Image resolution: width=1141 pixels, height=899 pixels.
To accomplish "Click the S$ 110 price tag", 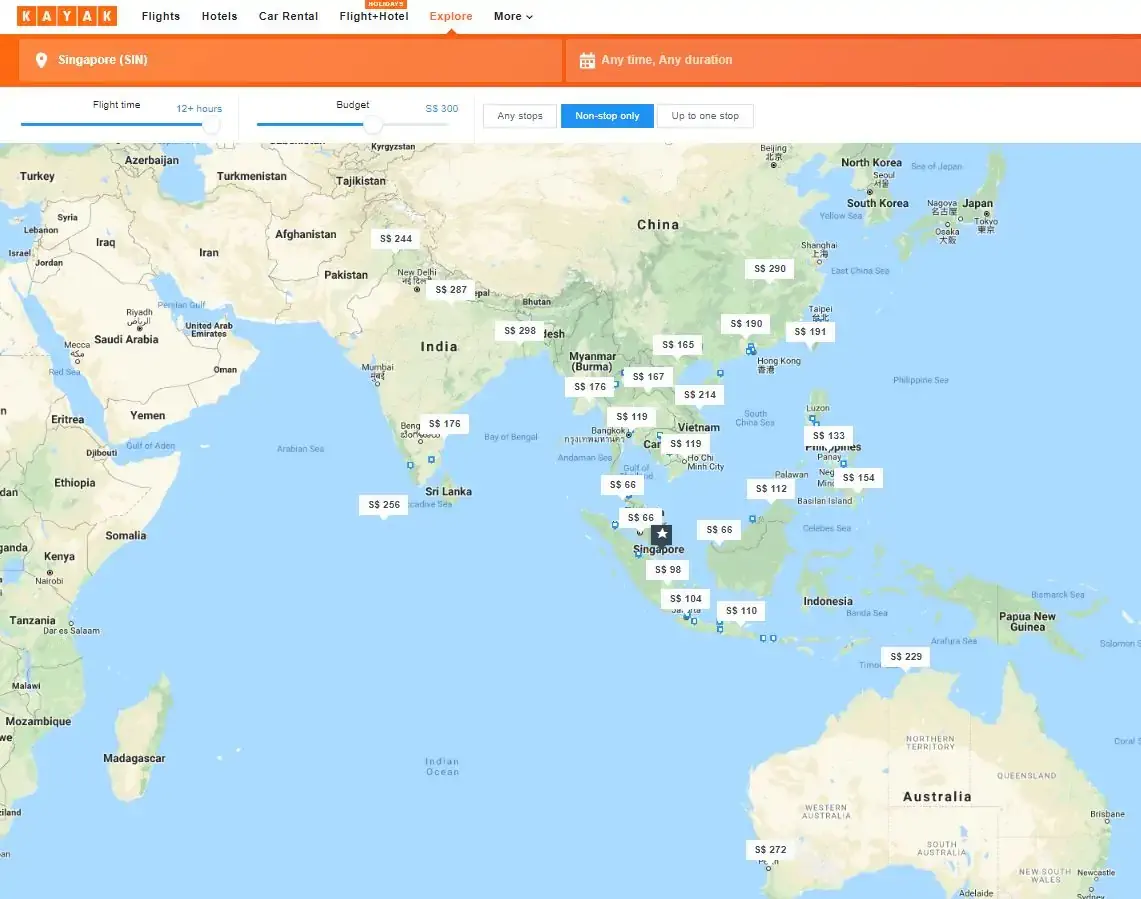I will pos(741,611).
